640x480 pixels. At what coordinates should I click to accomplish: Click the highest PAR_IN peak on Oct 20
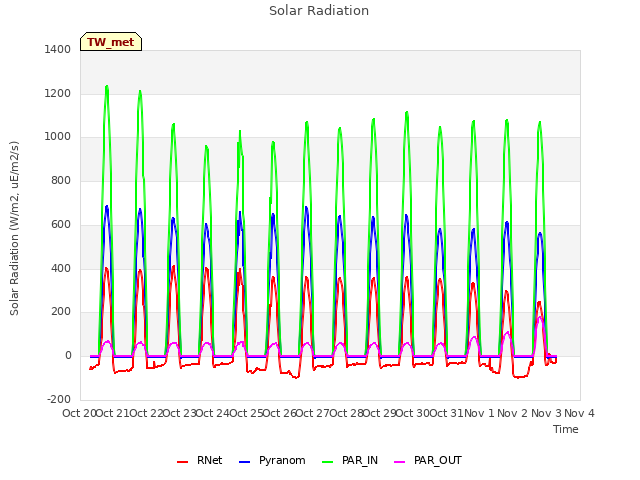click(107, 86)
